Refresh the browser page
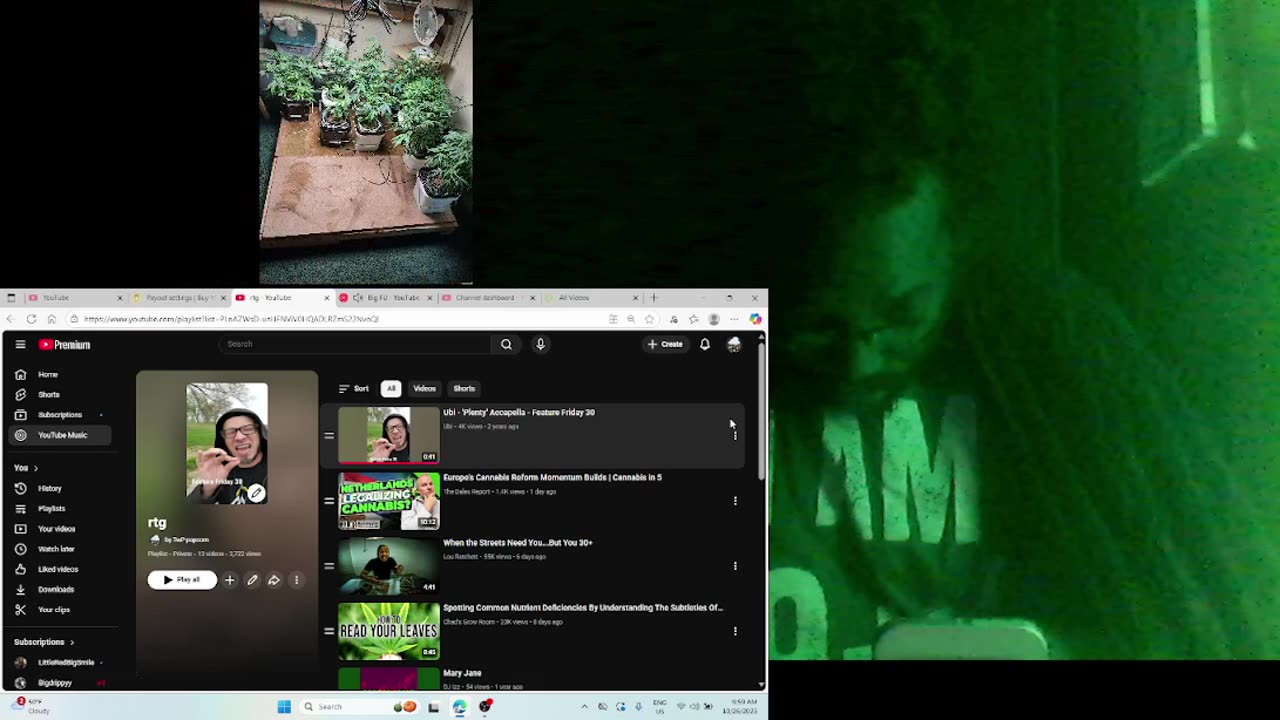 (x=31, y=319)
